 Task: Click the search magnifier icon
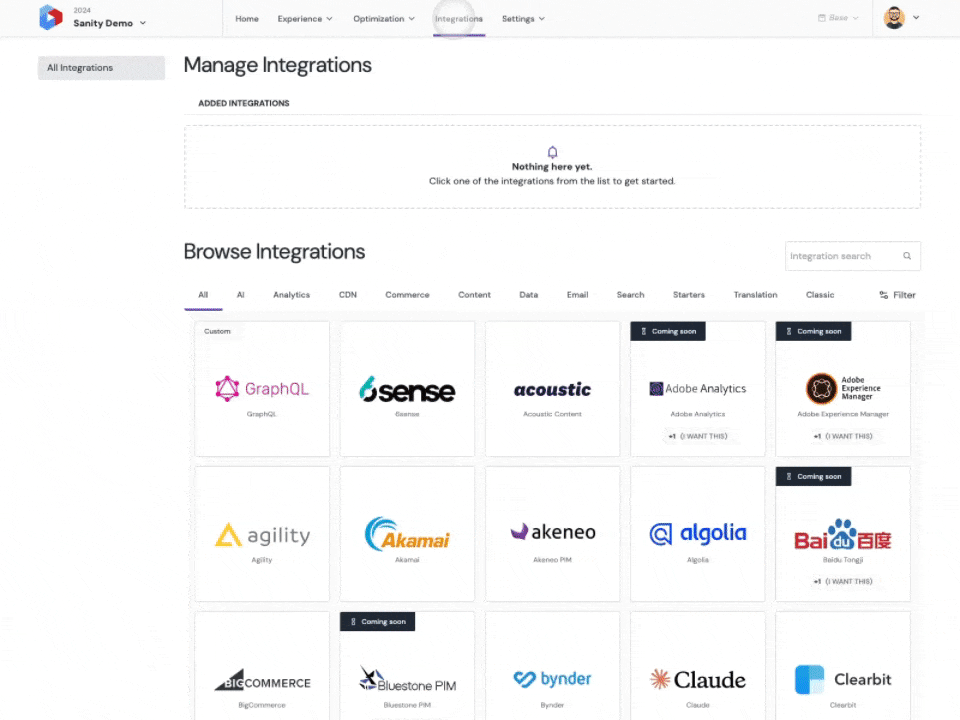907,256
